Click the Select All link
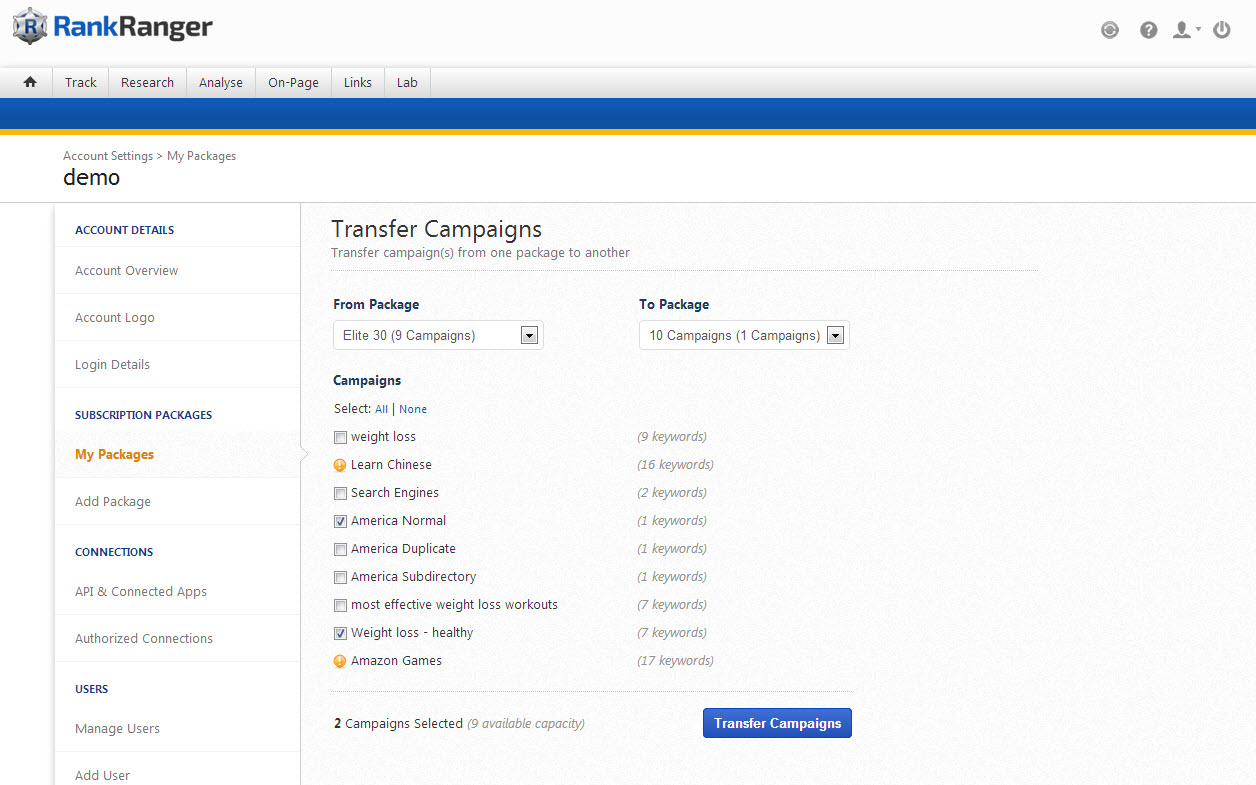Image resolution: width=1256 pixels, height=785 pixels. 381,409
